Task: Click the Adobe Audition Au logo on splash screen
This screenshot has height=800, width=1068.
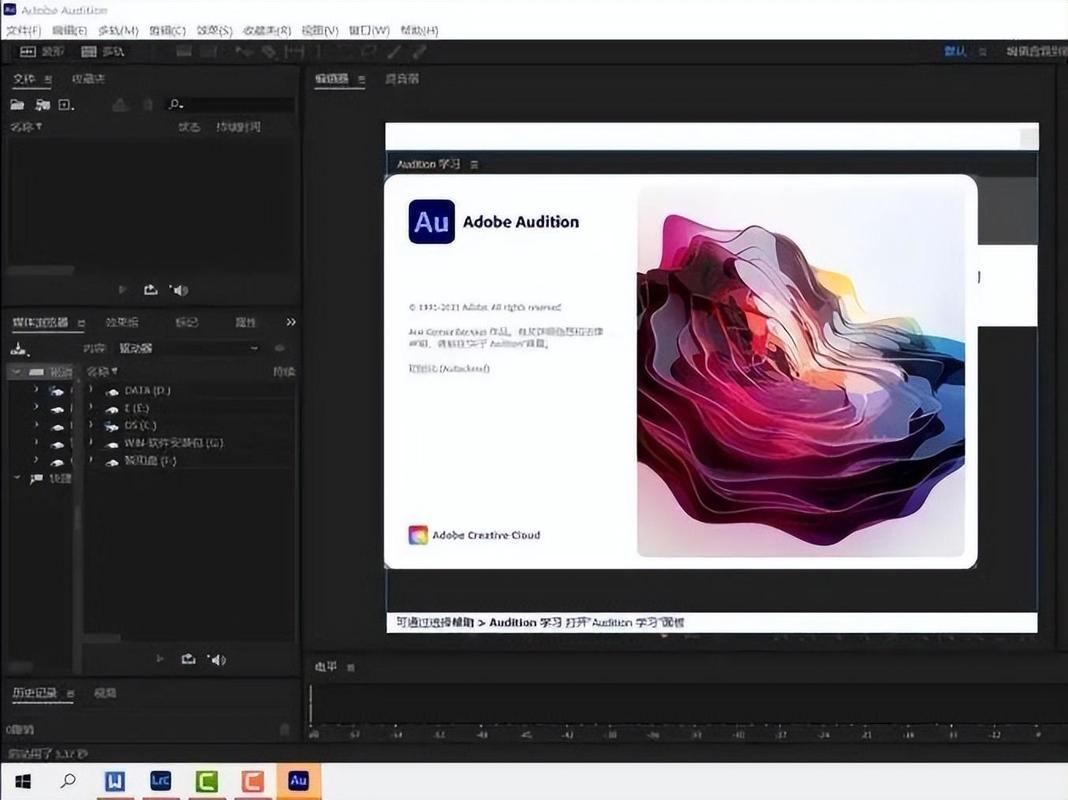Action: [431, 221]
